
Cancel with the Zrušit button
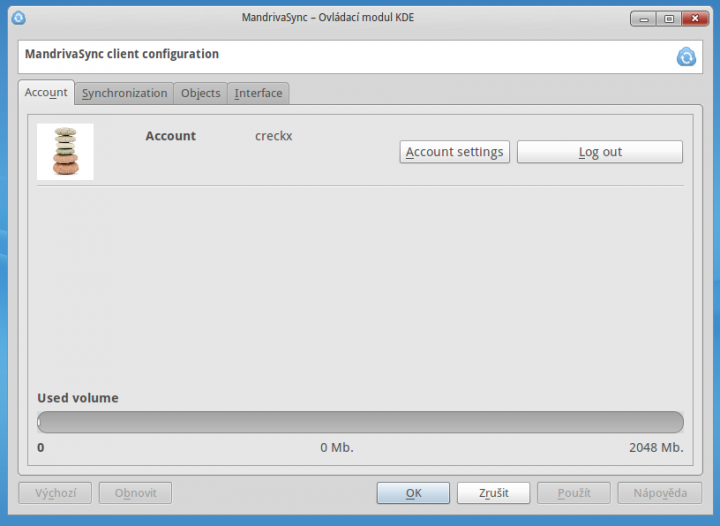click(494, 493)
